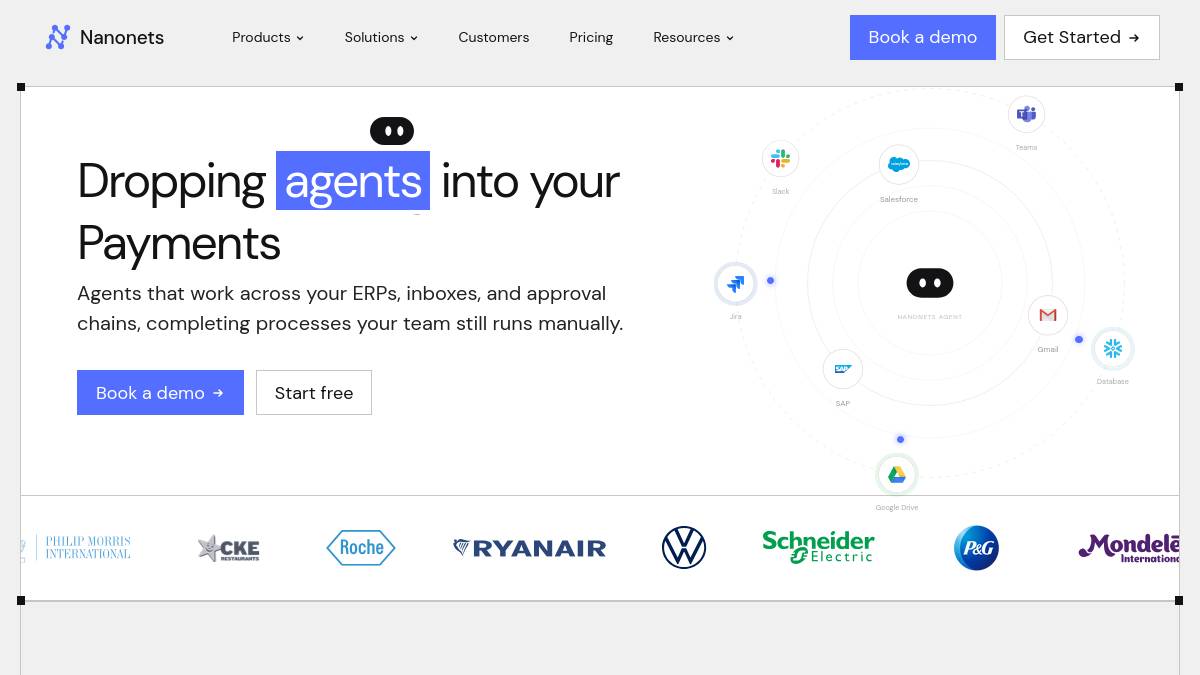Click the Roche logo
The width and height of the screenshot is (1200, 675).
point(361,548)
